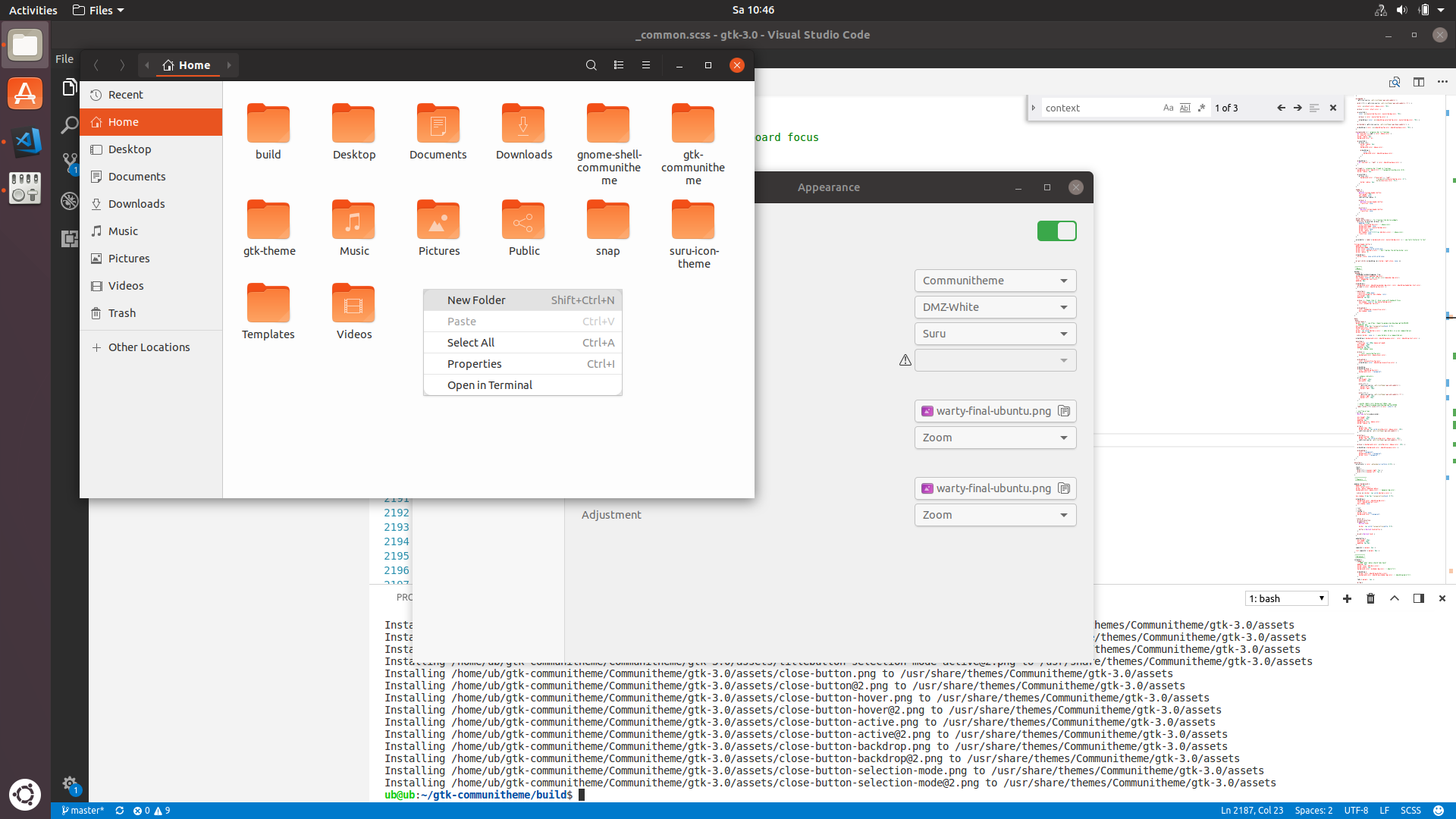Toggle whole word matching in Find
The image size is (1456, 819).
coord(1185,108)
